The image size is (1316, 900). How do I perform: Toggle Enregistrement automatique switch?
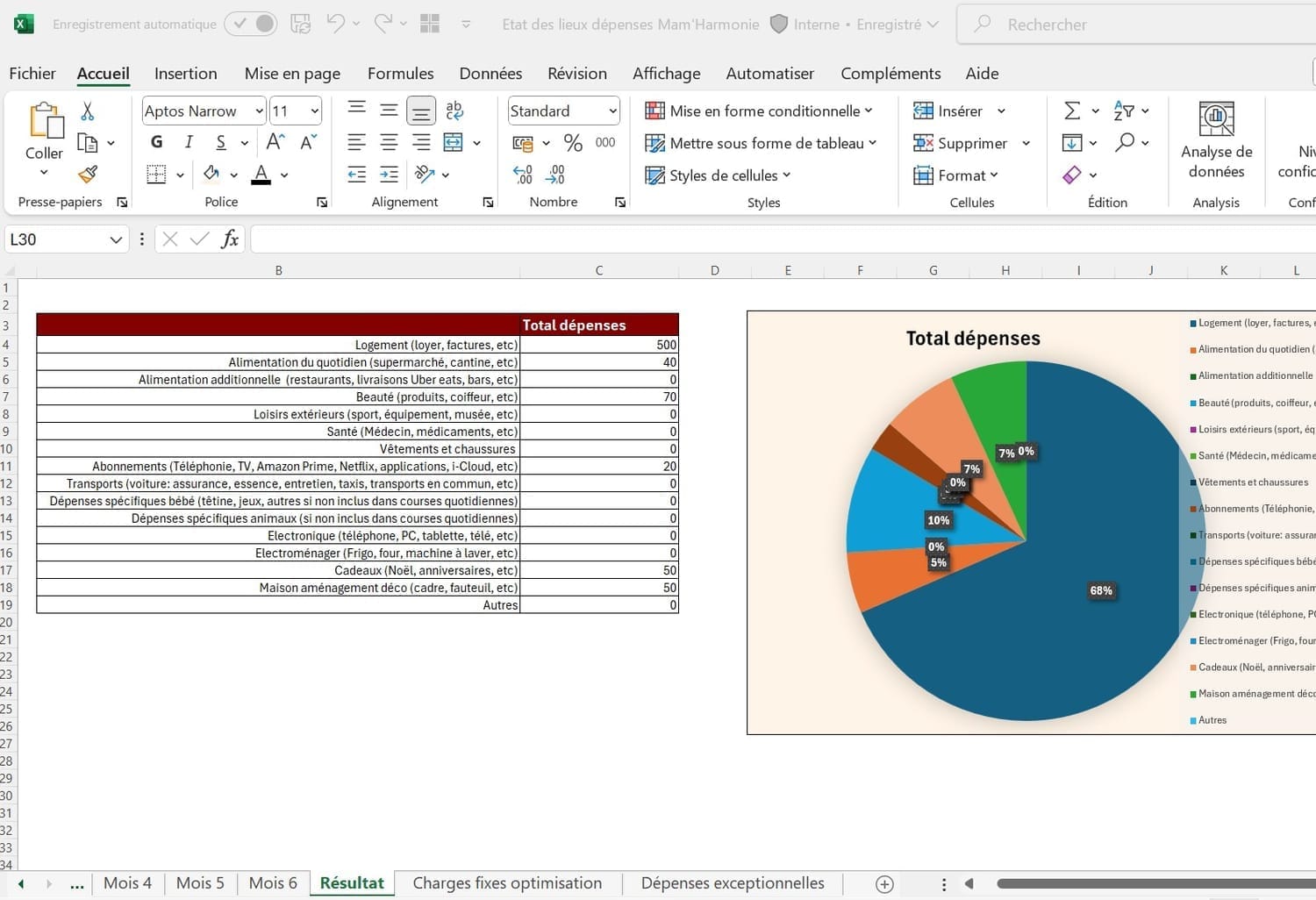(251, 25)
